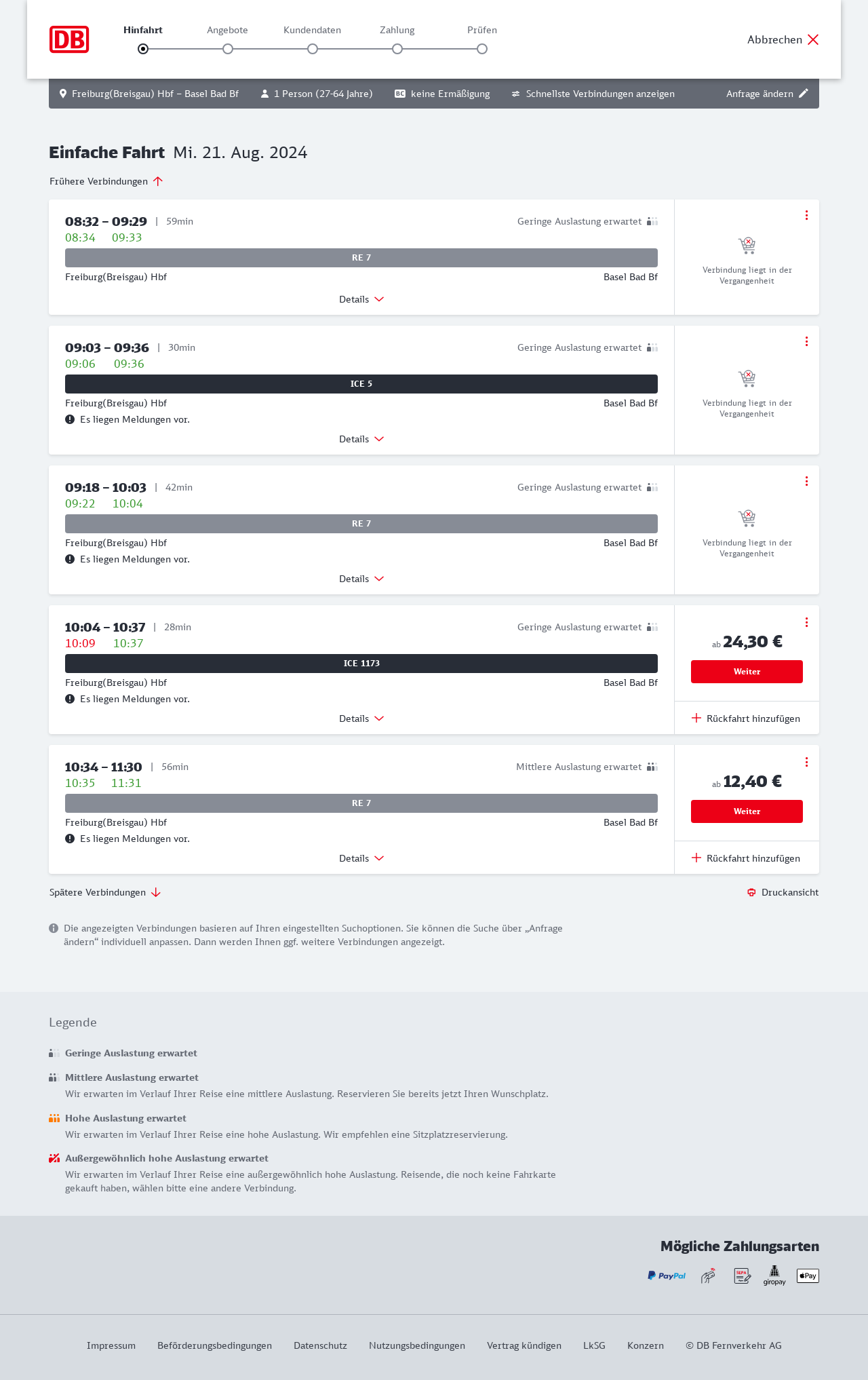This screenshot has width=868, height=1380.
Task: Add return trip to the 12,40 € connection
Action: click(746, 858)
